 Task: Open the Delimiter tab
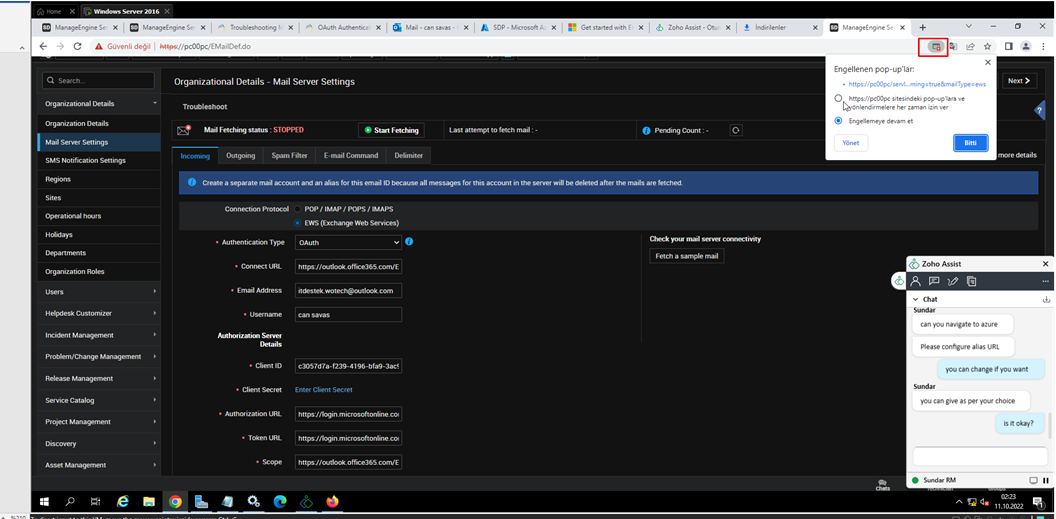click(x=409, y=155)
